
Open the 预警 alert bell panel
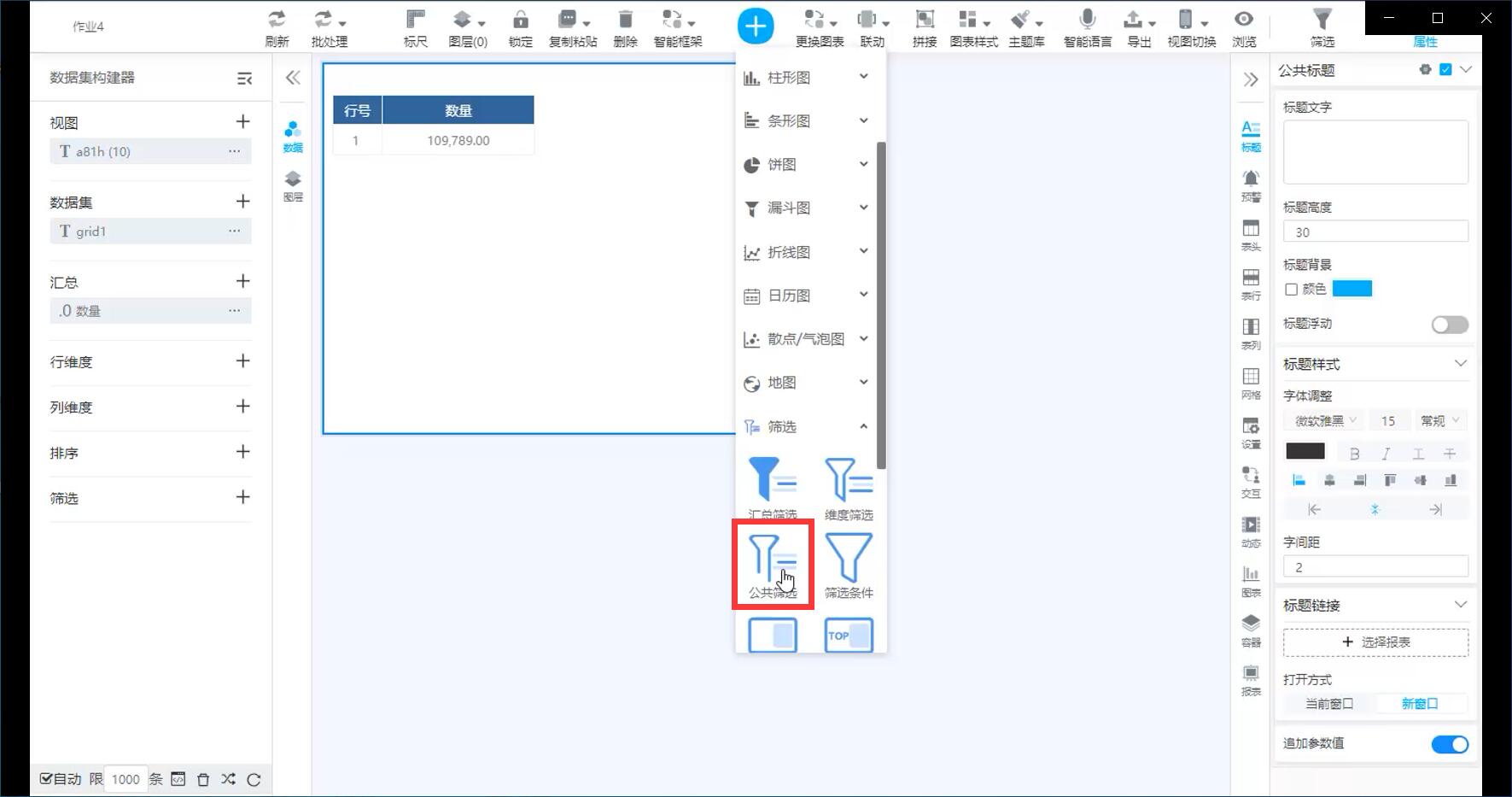(1251, 185)
